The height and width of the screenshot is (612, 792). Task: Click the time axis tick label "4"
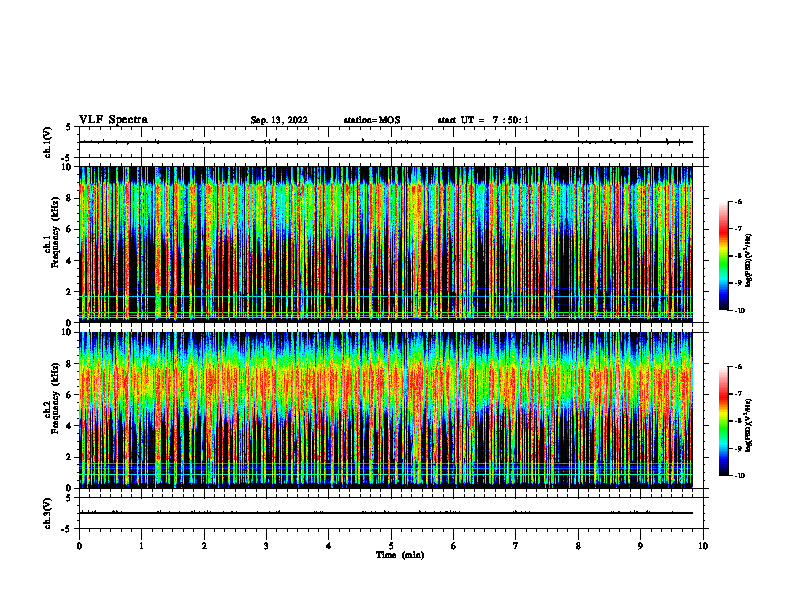[x=328, y=546]
